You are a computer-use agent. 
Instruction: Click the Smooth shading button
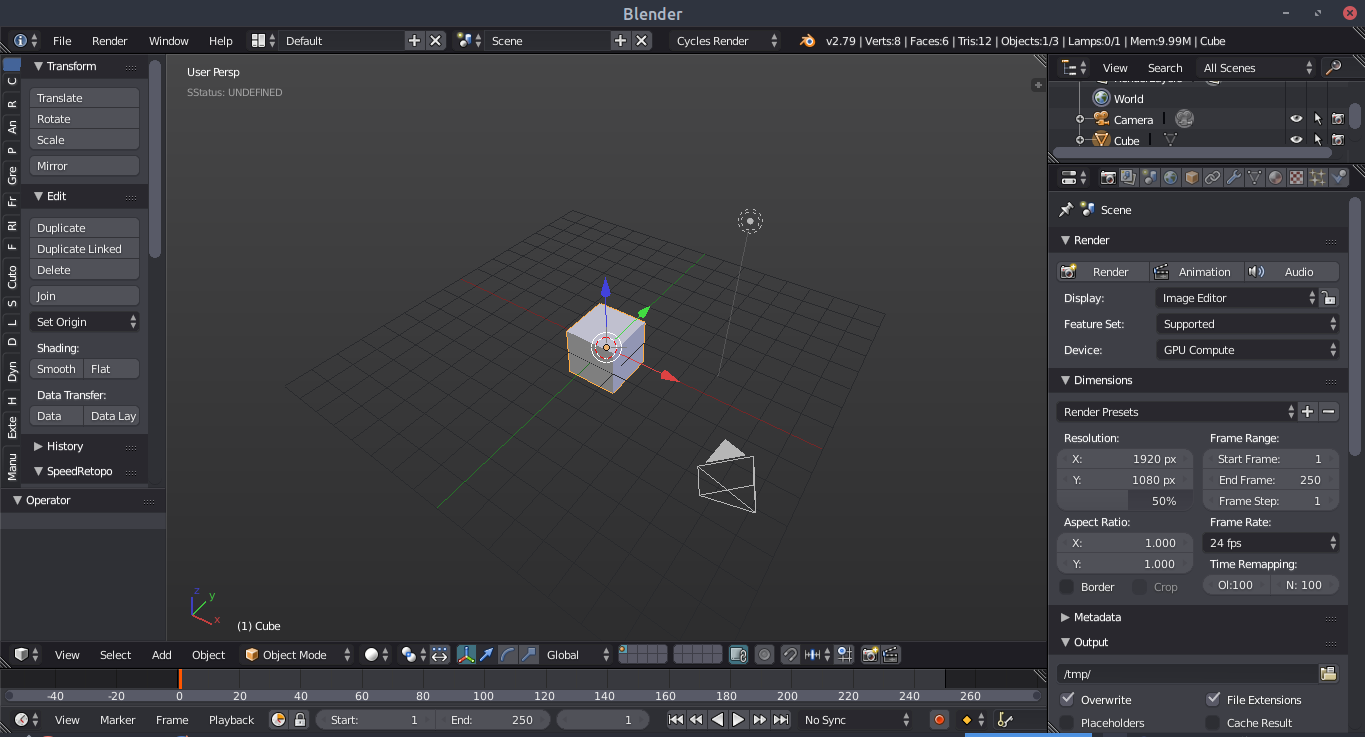point(57,369)
